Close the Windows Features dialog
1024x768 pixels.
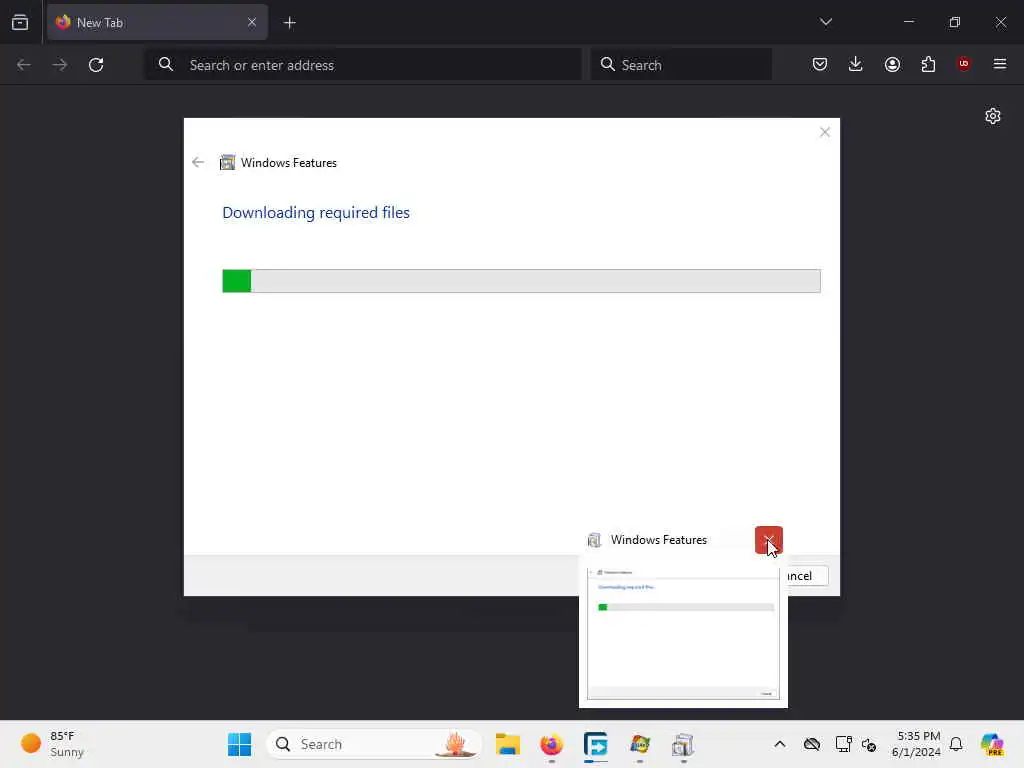click(x=825, y=133)
